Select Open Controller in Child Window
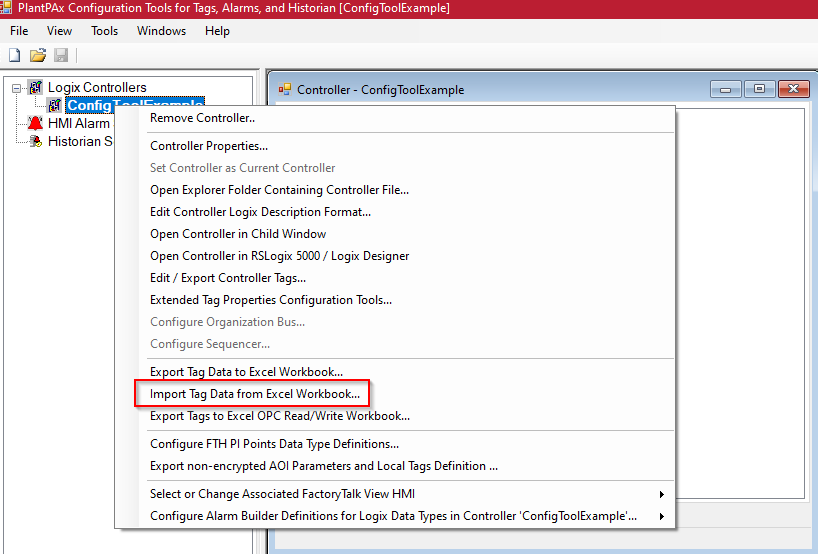818x554 pixels. 238,234
